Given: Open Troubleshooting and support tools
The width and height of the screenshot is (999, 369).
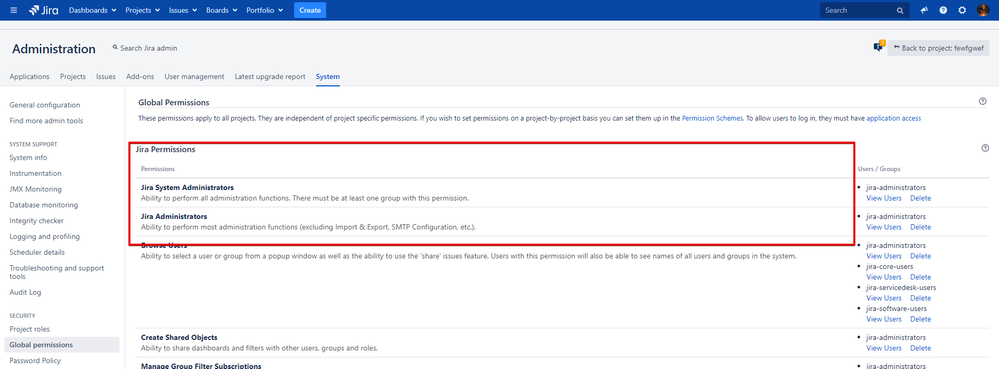Looking at the screenshot, I should tap(57, 272).
